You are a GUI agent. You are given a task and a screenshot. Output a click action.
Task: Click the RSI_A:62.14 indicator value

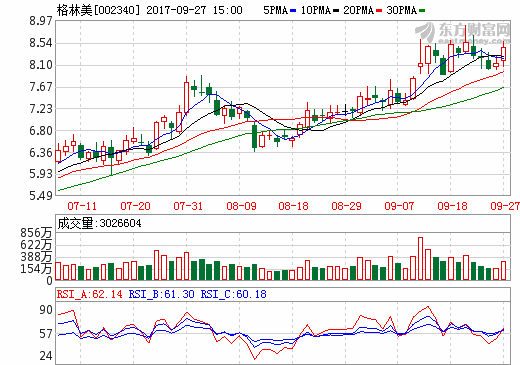tap(90, 294)
